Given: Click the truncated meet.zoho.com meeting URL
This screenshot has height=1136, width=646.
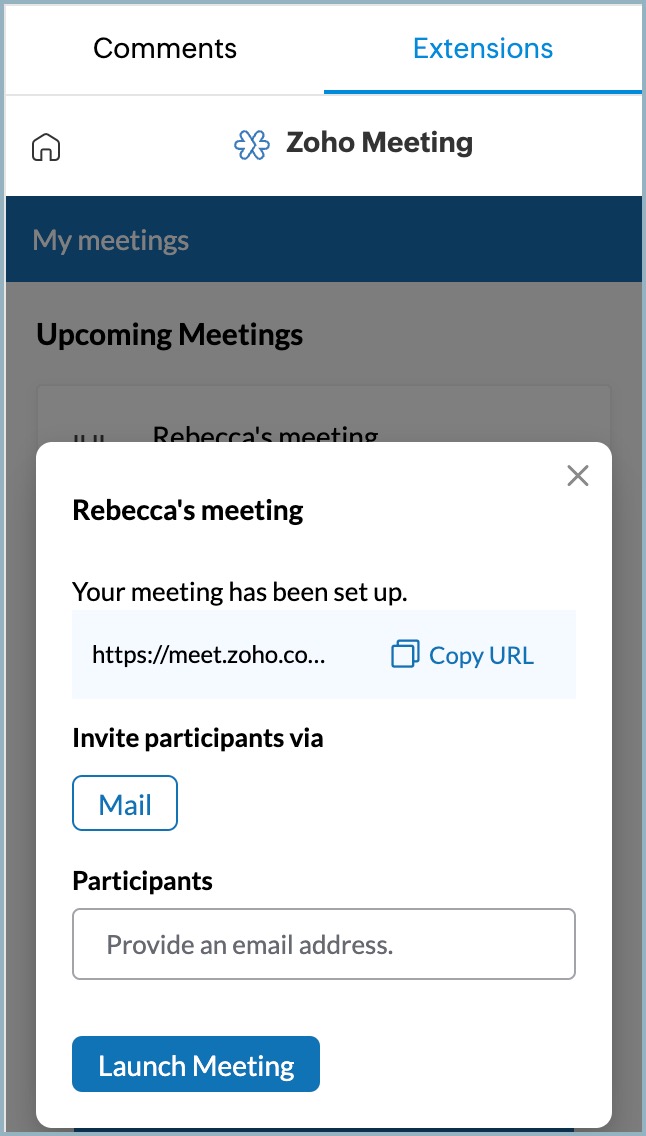Looking at the screenshot, I should click(209, 655).
